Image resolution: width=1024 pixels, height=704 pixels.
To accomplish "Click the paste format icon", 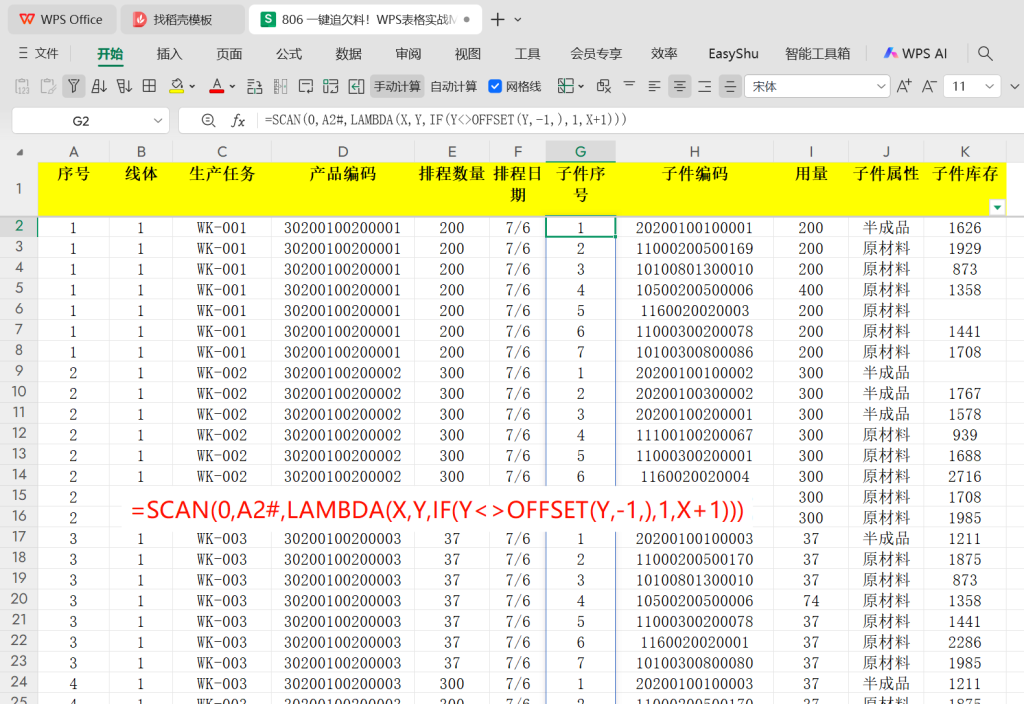I will point(48,86).
